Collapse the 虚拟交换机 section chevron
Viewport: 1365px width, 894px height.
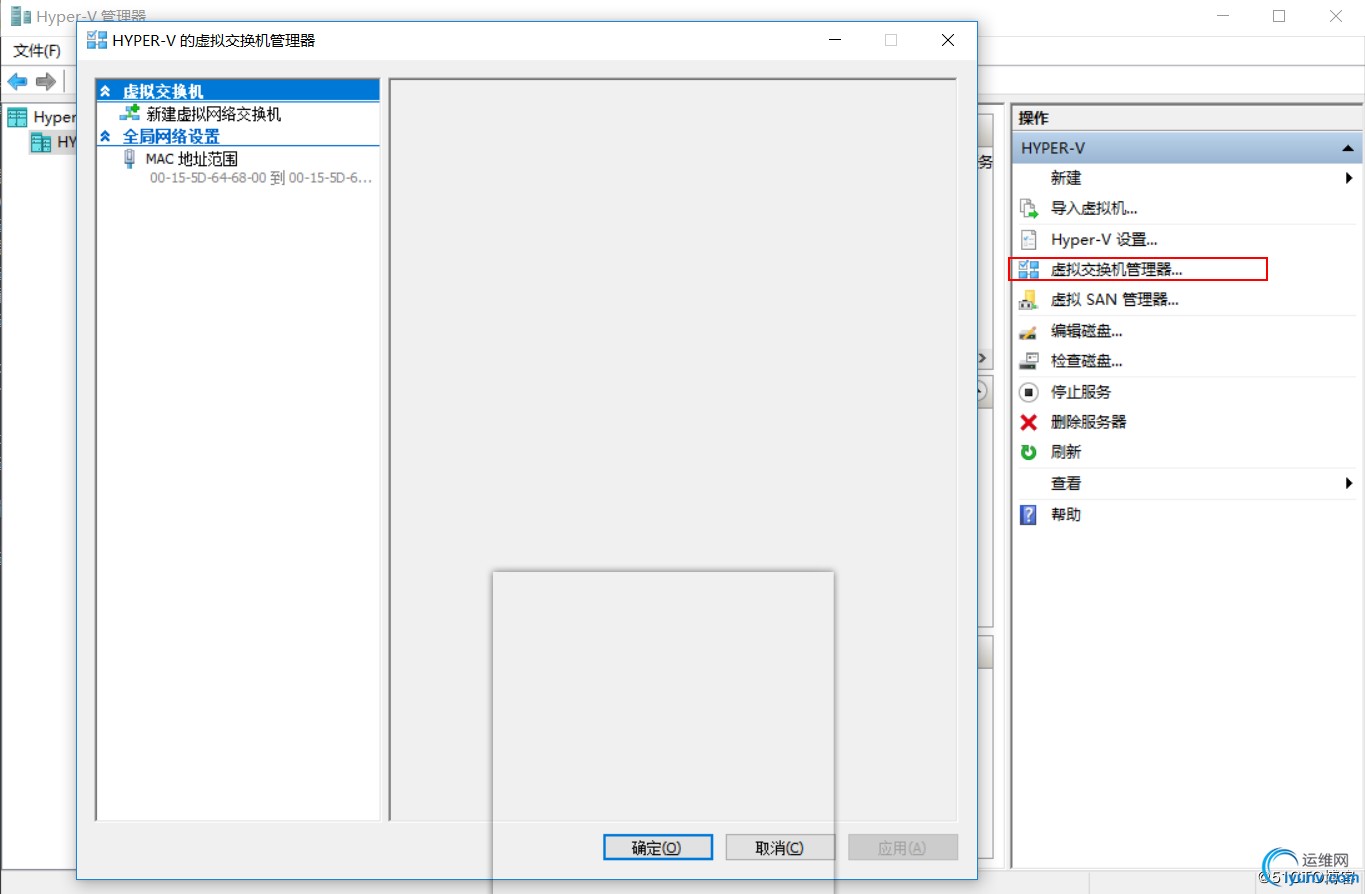tap(105, 91)
